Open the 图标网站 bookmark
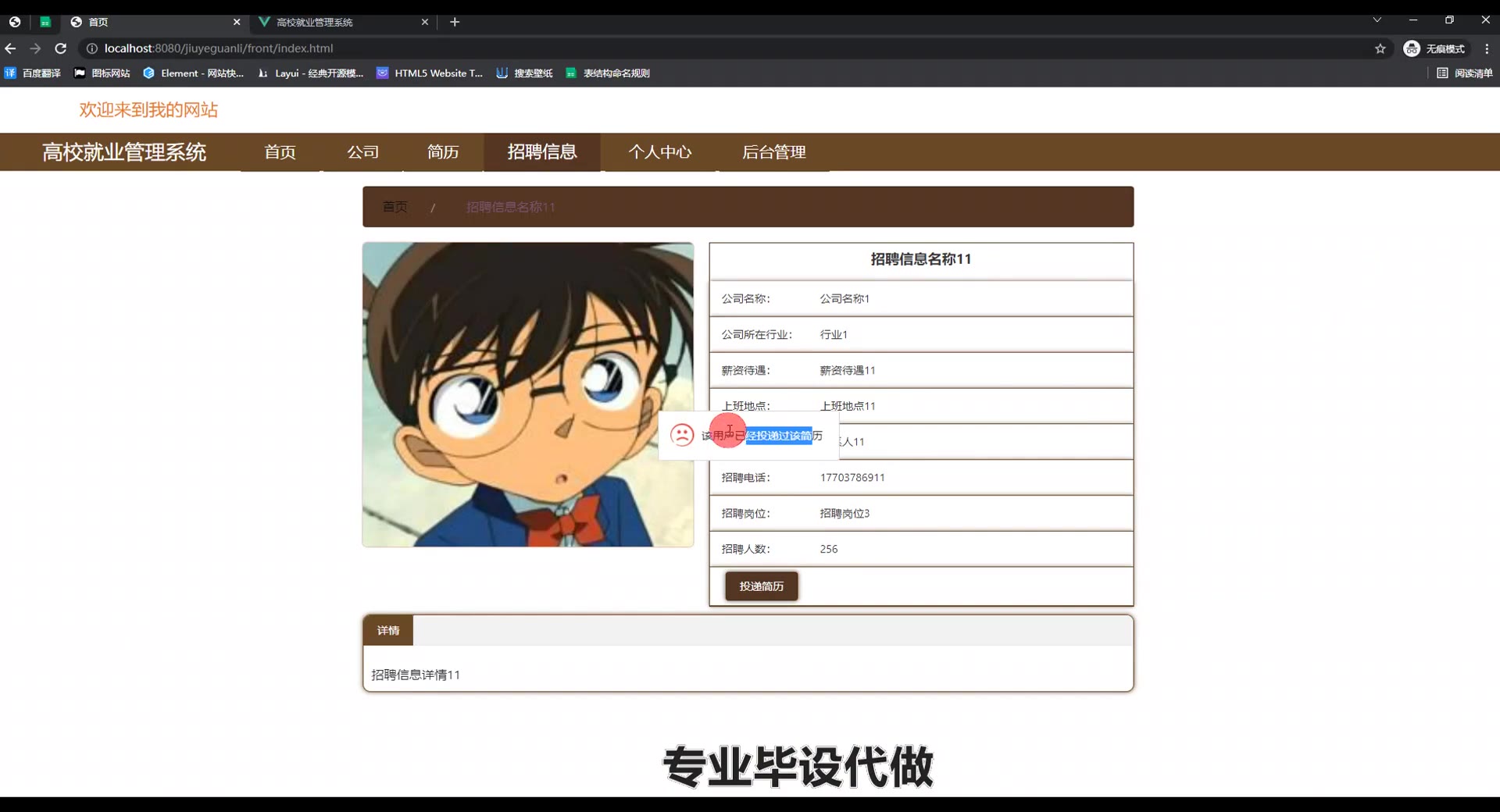 (x=102, y=73)
